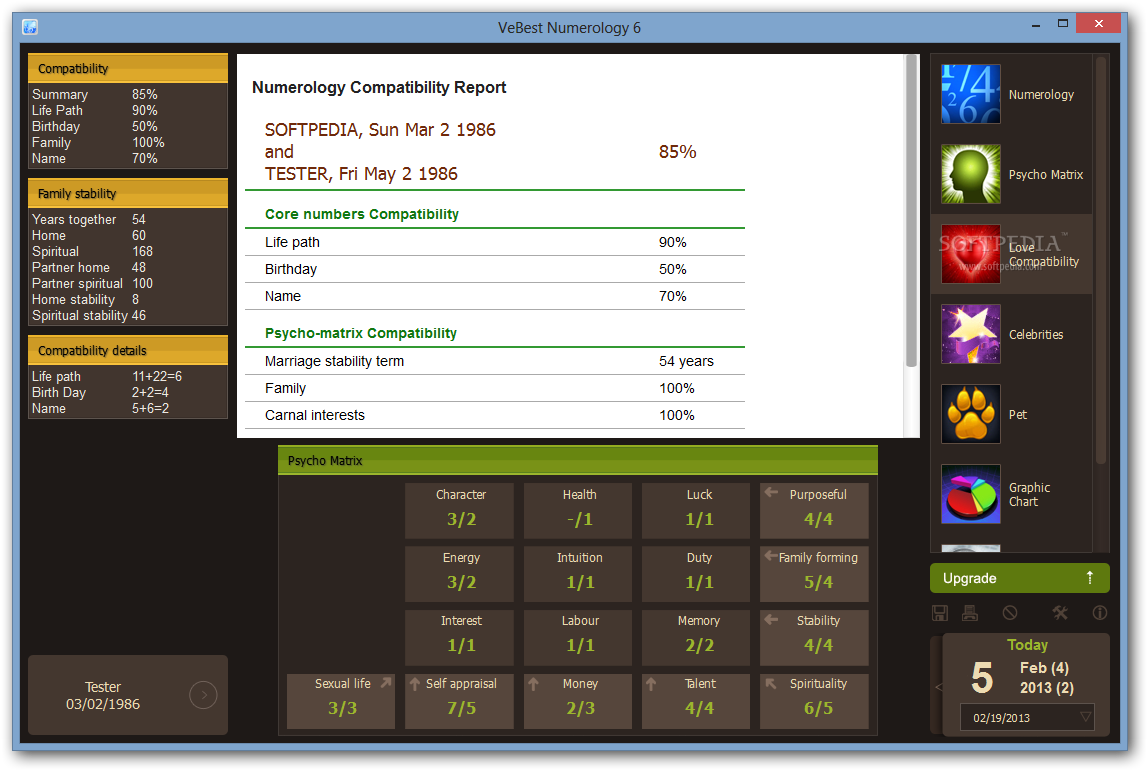Click the Compatibility details panel header
Screen dimensions: 1148x771
click(x=128, y=350)
